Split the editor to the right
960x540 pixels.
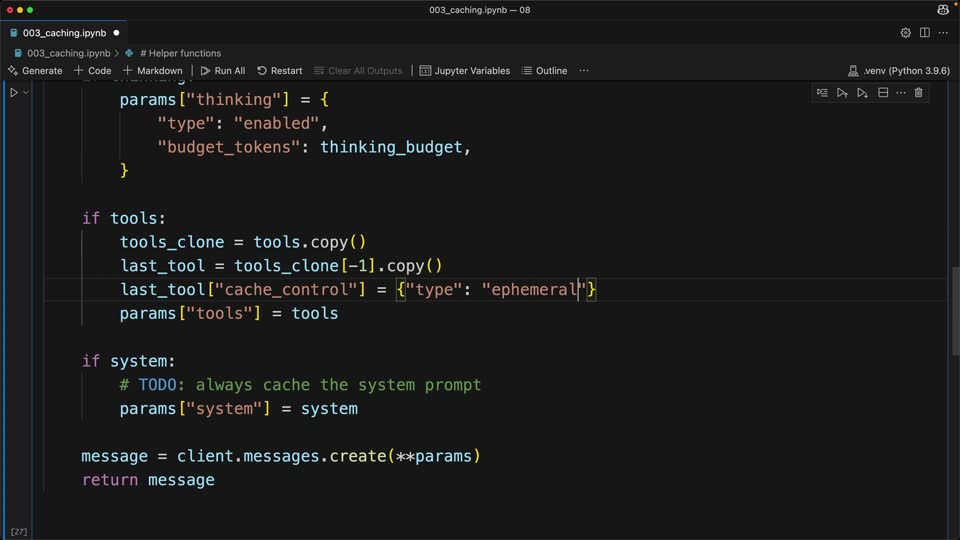924,32
